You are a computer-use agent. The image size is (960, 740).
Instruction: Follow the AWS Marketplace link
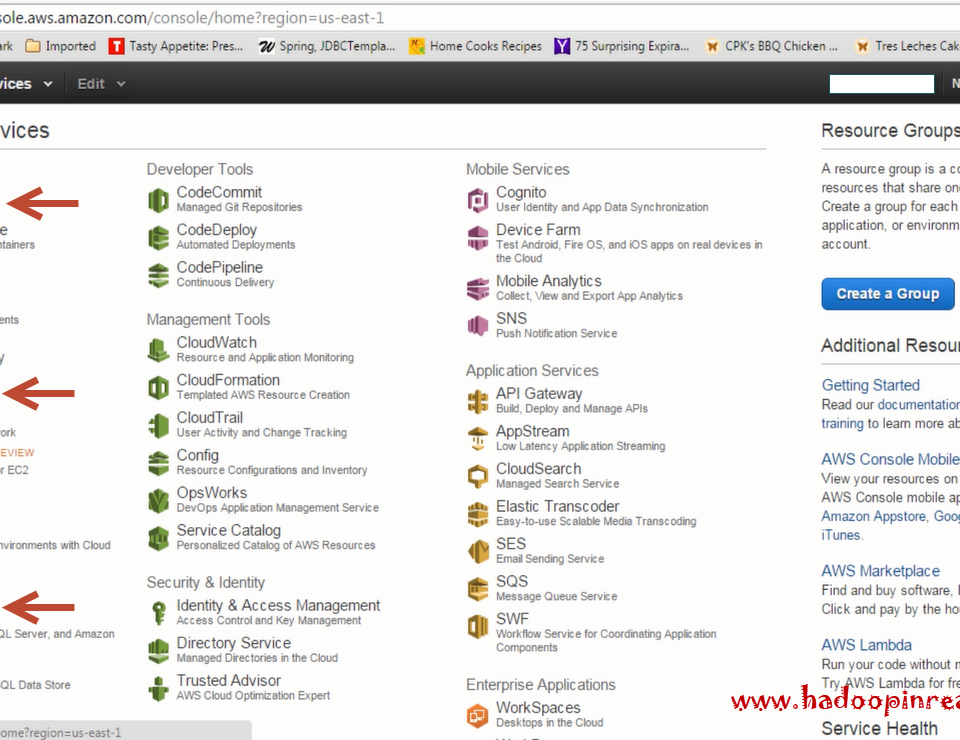pyautogui.click(x=880, y=570)
